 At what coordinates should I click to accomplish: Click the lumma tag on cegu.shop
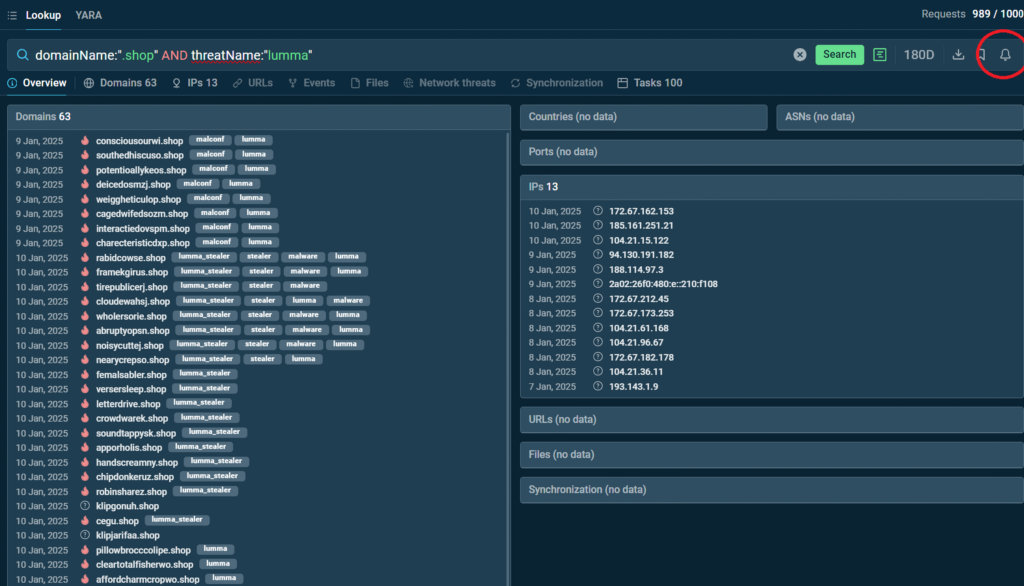(177, 520)
